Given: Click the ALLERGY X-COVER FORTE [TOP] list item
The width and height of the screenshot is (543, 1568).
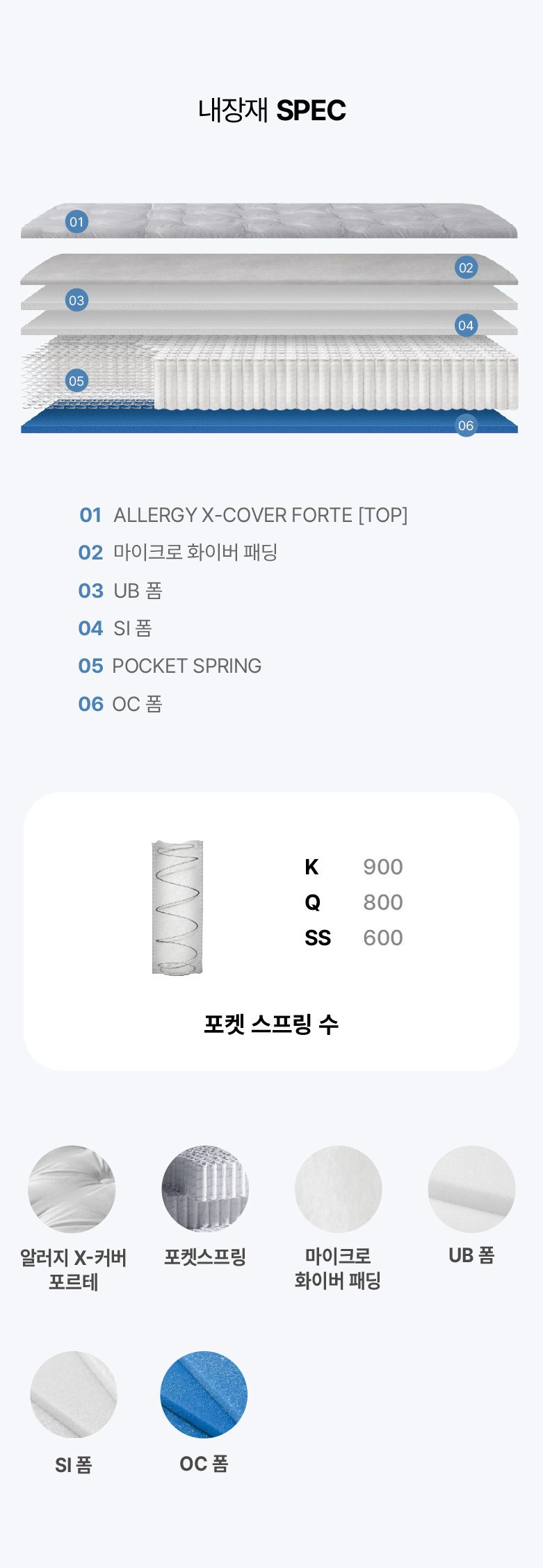Looking at the screenshot, I should point(243,515).
